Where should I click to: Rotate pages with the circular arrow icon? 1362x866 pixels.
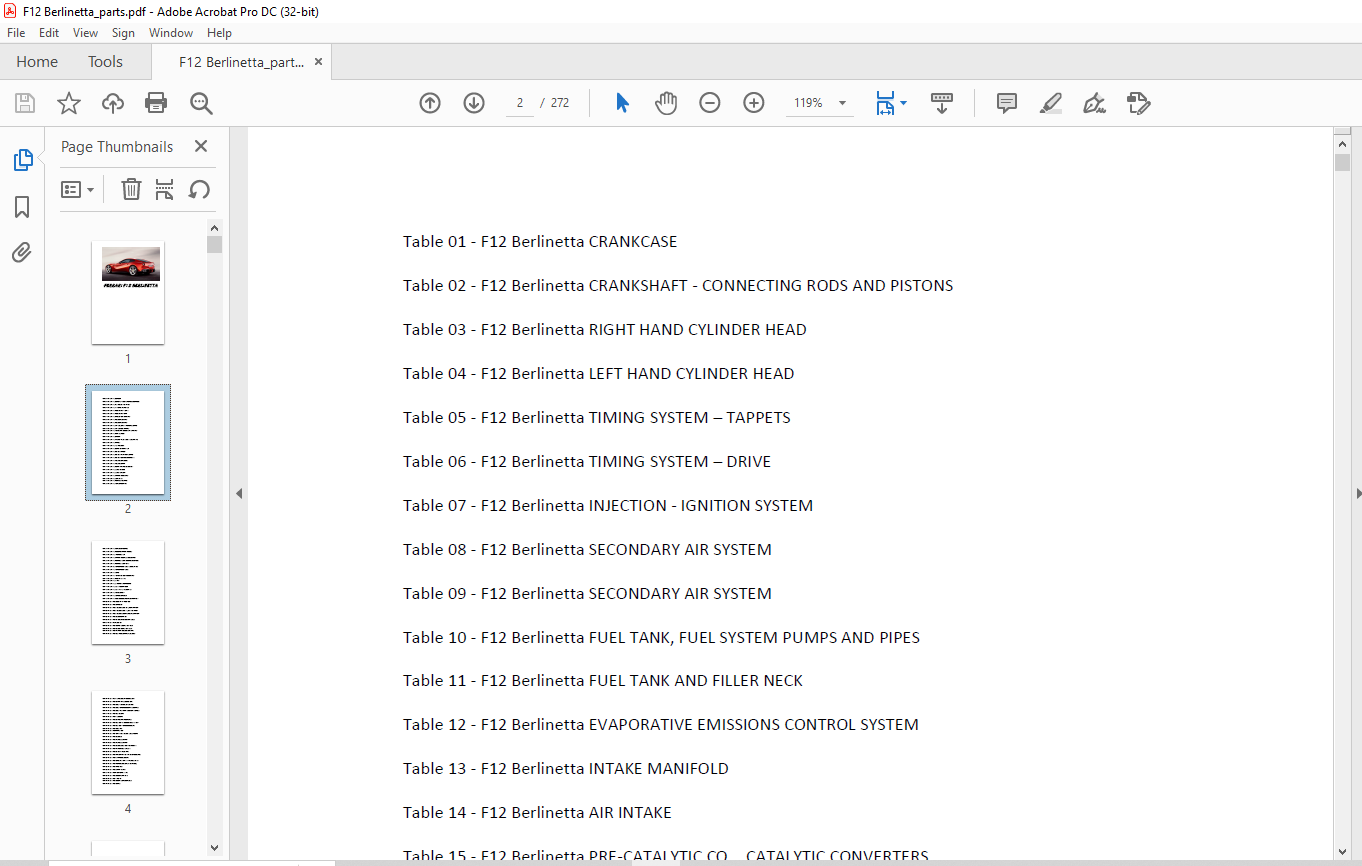[x=199, y=189]
